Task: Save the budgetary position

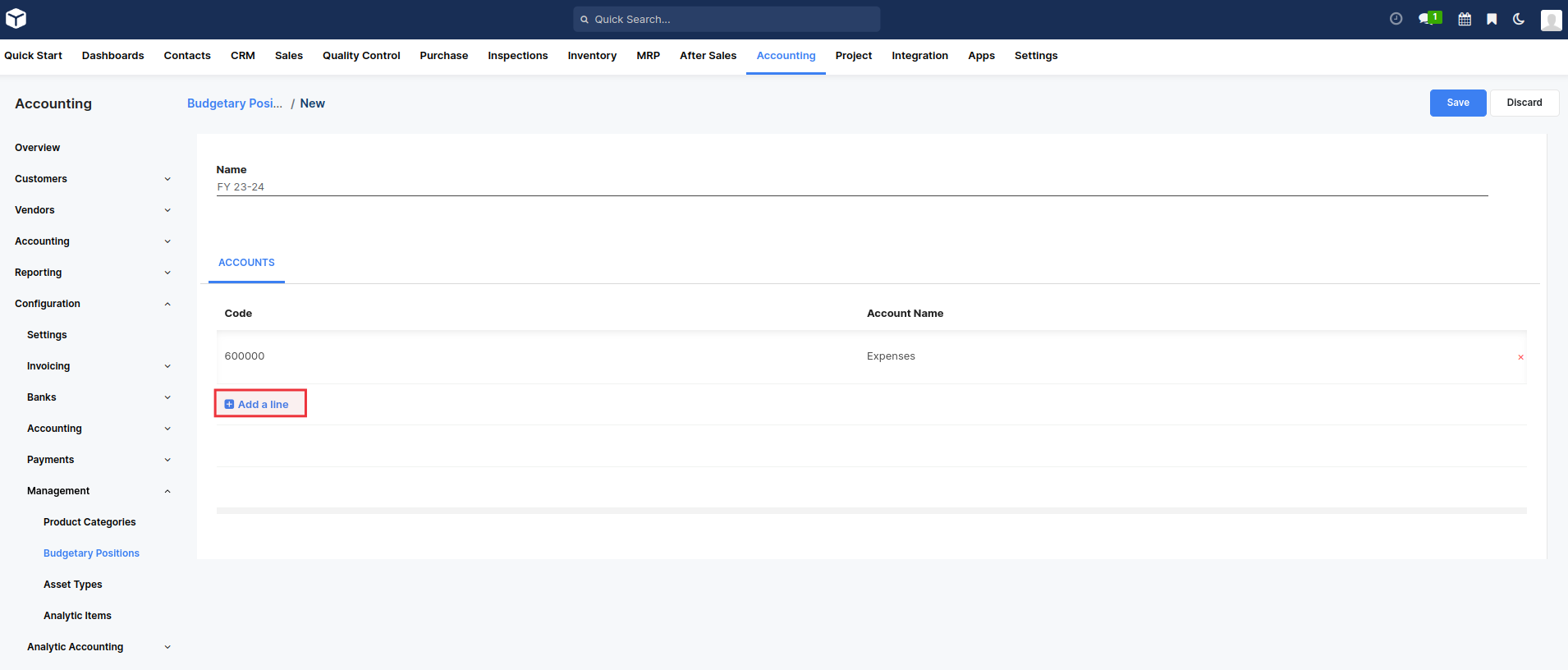Action: (x=1457, y=103)
